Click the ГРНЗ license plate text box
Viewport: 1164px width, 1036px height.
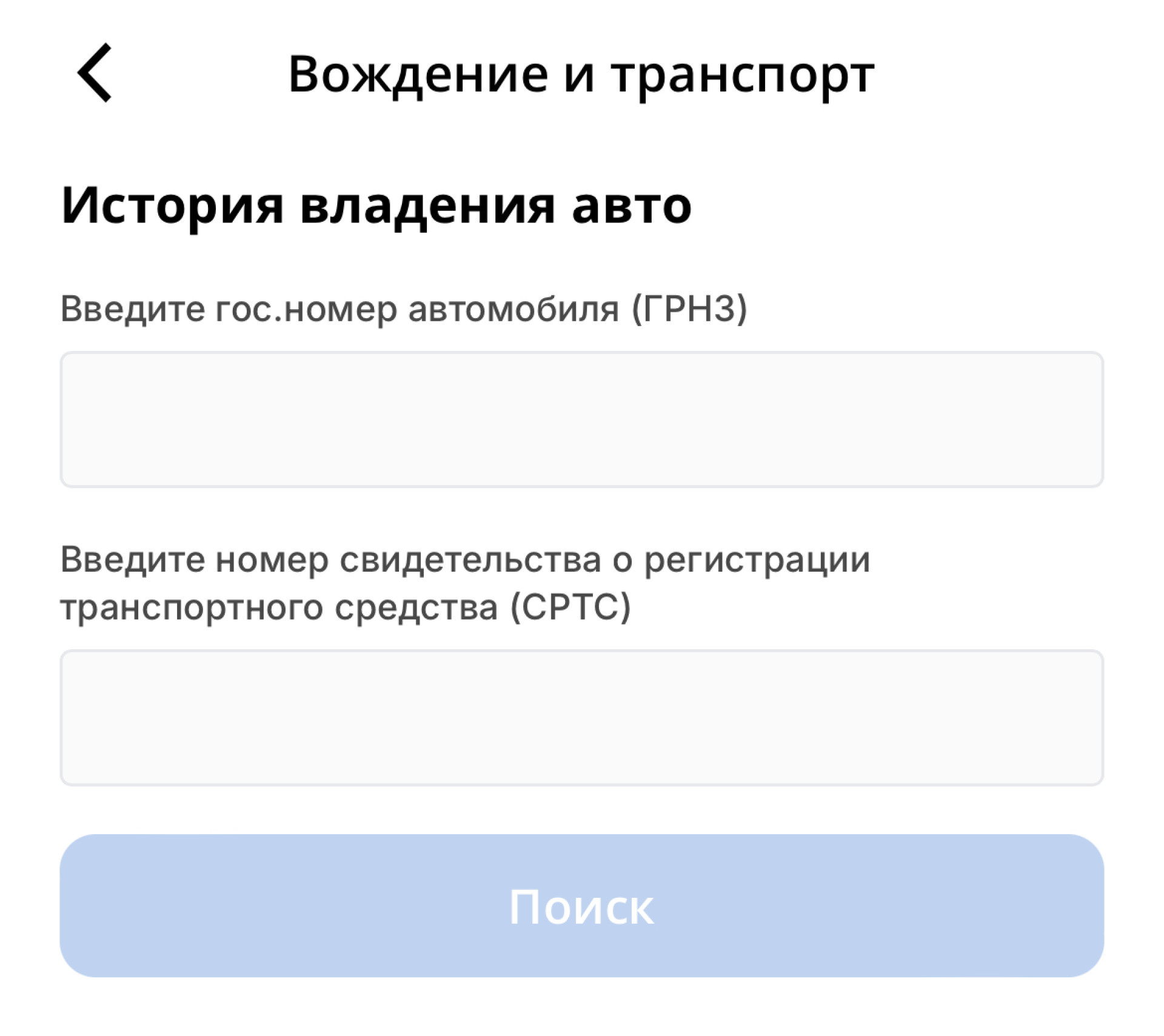581,419
